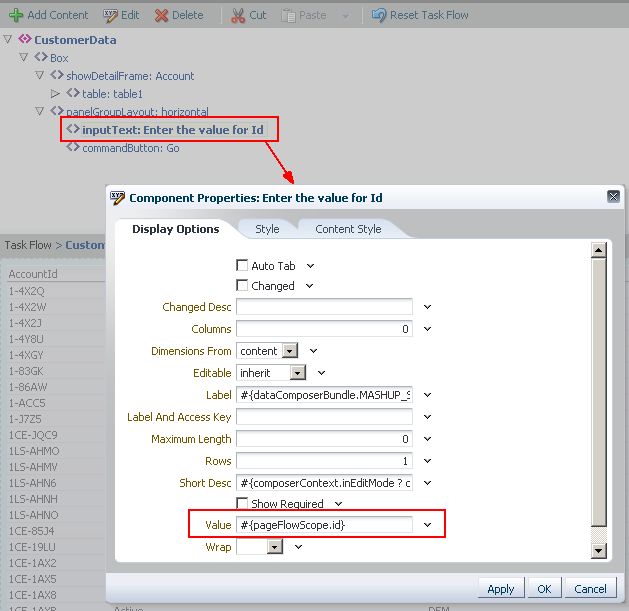Select inputText: Enter the value for Id

pos(173,130)
